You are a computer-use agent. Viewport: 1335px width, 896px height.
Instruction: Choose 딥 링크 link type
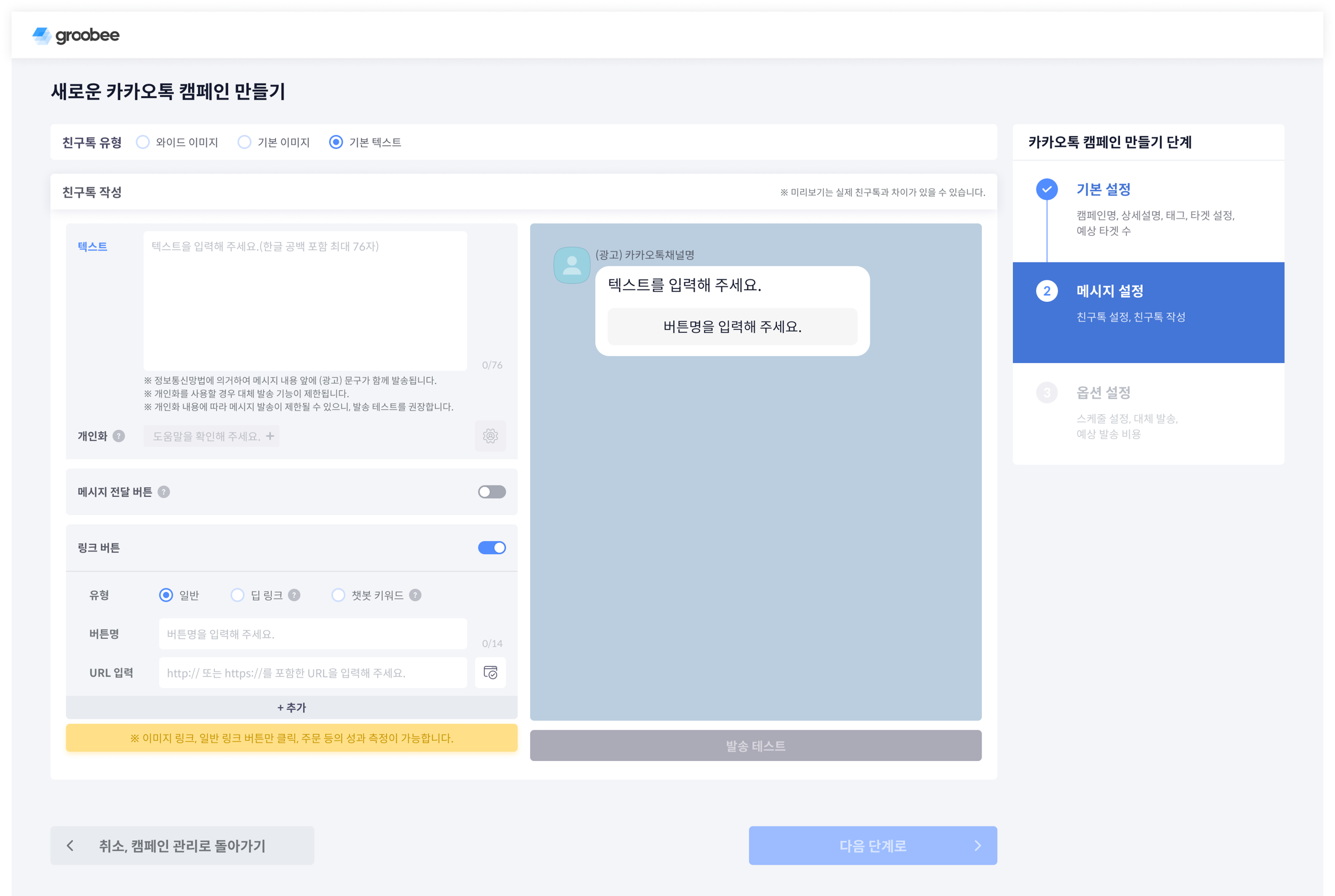[x=238, y=595]
